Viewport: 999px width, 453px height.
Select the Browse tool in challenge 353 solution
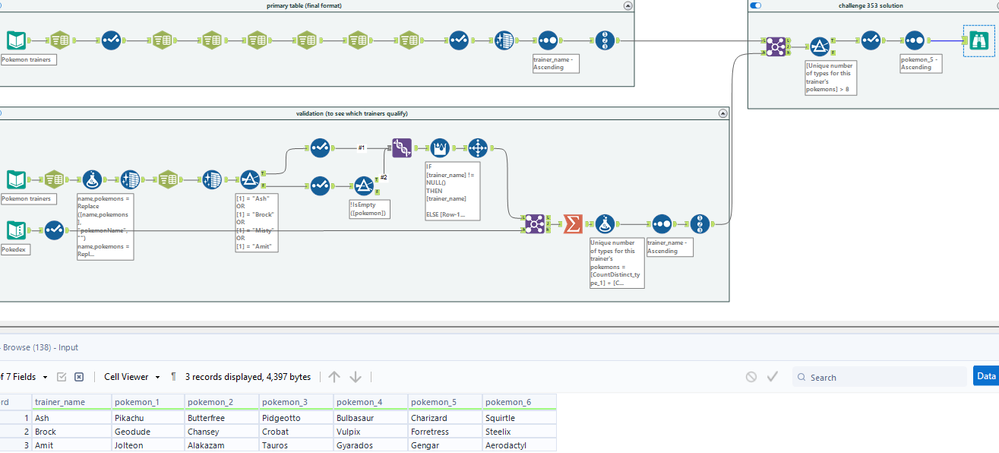point(977,41)
